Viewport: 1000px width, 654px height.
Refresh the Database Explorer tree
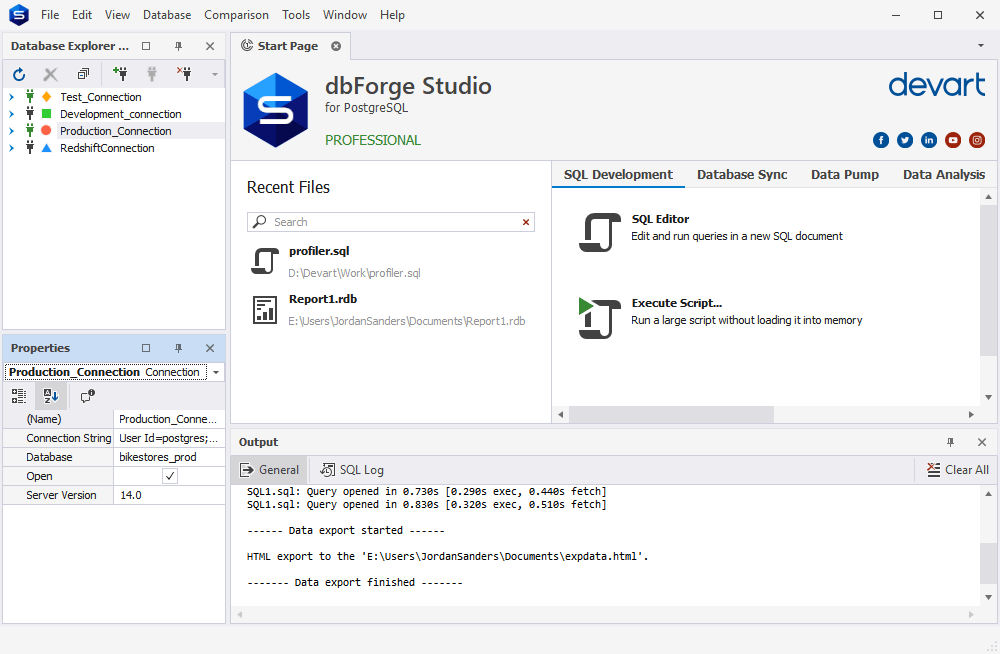coord(18,74)
